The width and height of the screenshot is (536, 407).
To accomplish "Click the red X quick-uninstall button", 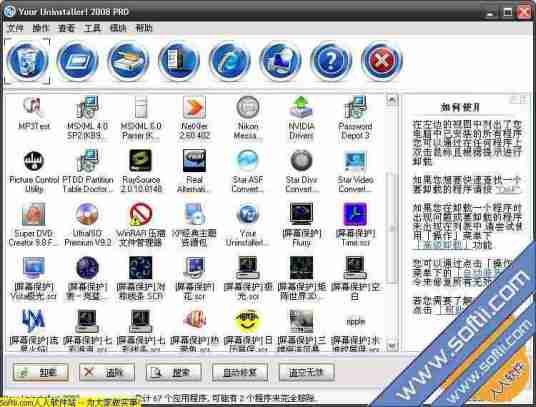I will click(107, 372).
